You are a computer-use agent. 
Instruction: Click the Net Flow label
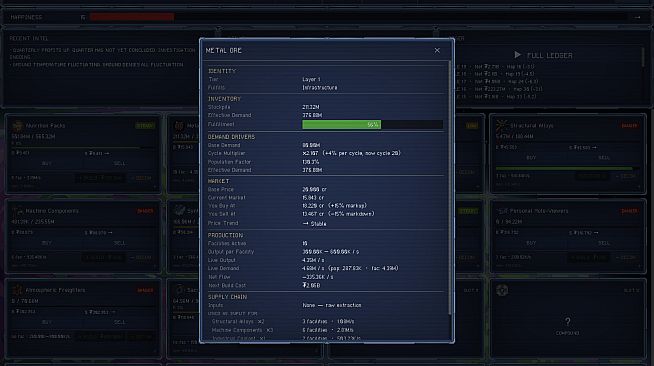coord(219,277)
